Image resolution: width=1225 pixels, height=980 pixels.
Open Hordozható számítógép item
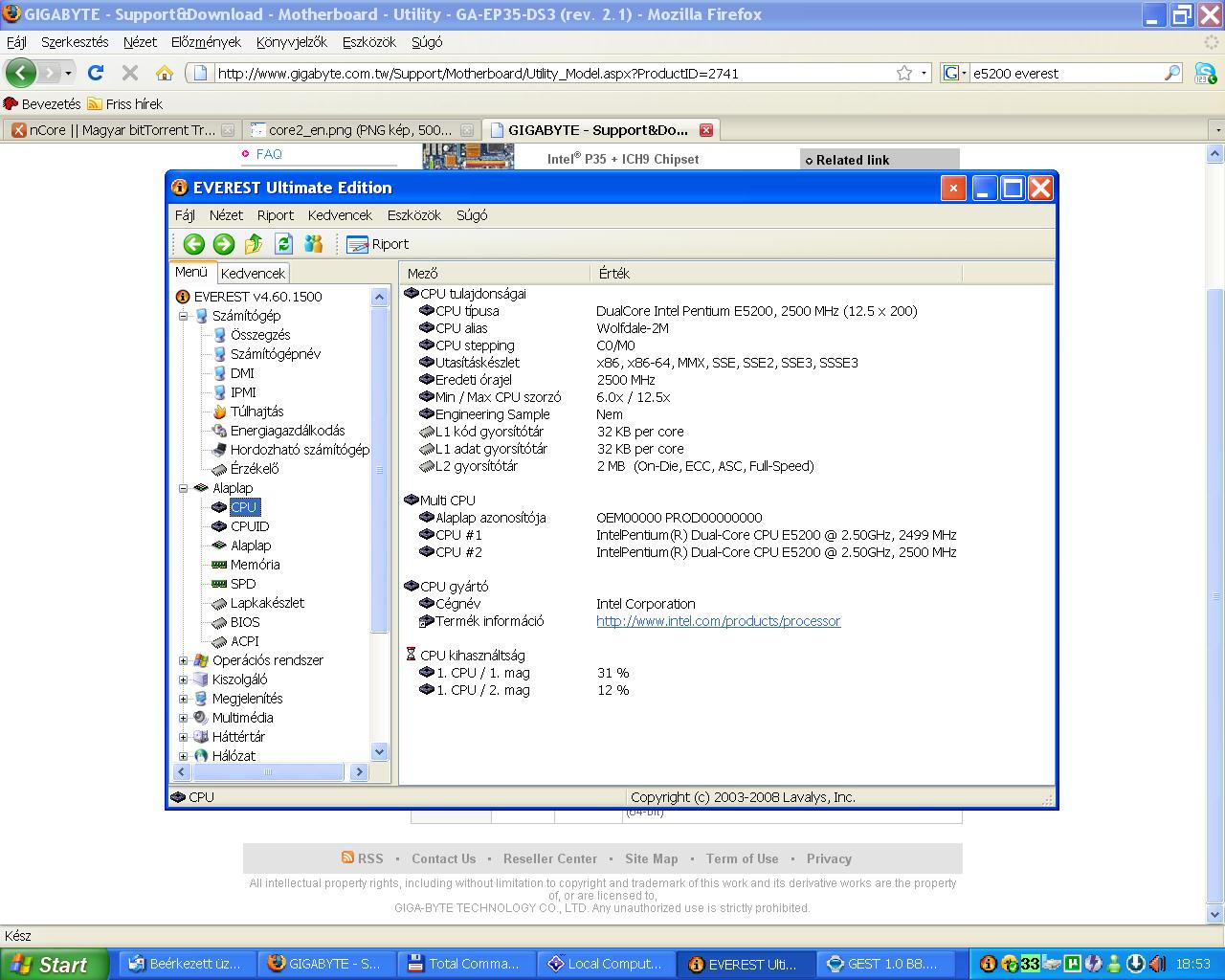pyautogui.click(x=300, y=450)
